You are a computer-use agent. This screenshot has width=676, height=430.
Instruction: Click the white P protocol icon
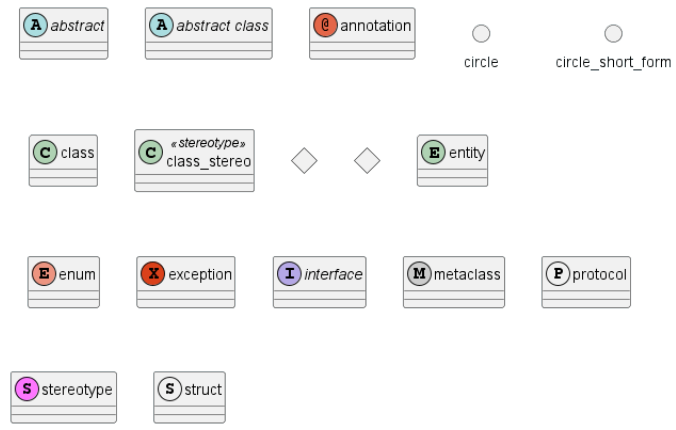(x=558, y=274)
